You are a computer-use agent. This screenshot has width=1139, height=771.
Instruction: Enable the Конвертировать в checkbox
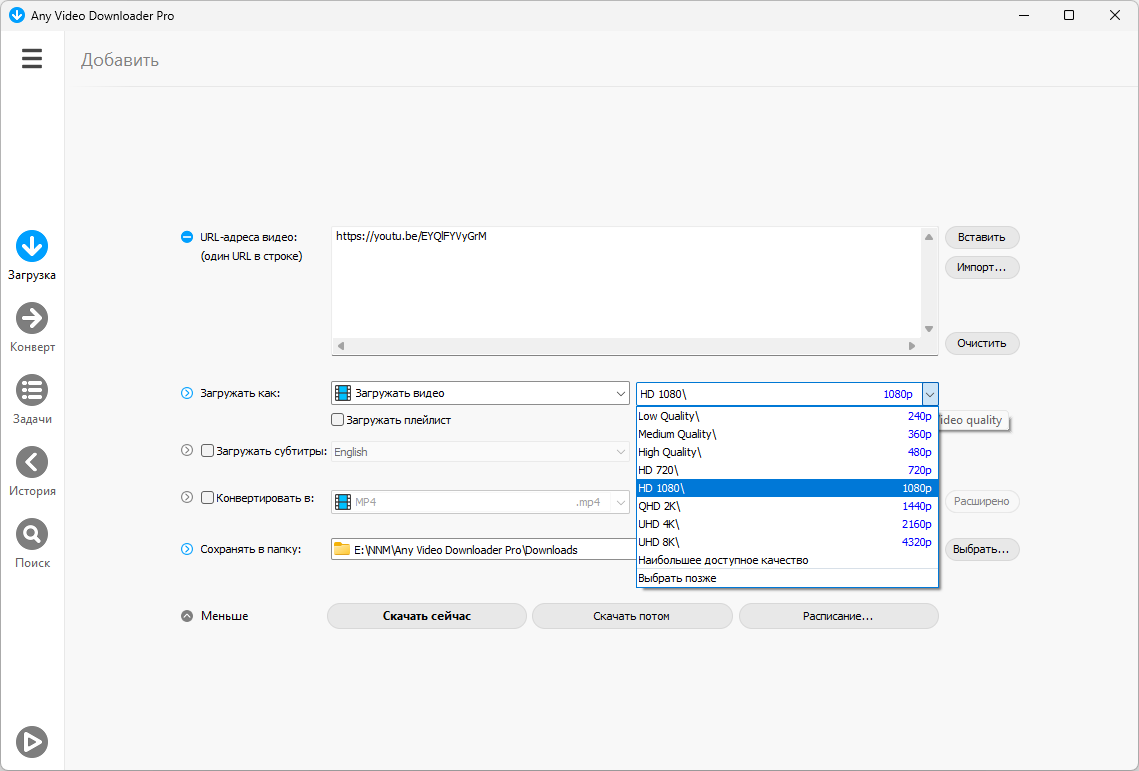coord(207,498)
